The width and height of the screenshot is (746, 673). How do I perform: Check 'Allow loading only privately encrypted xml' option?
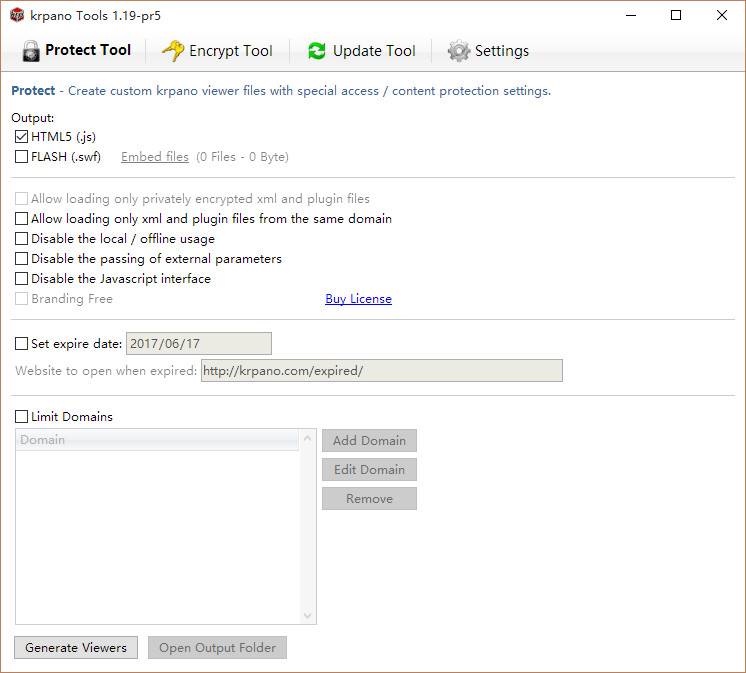21,198
